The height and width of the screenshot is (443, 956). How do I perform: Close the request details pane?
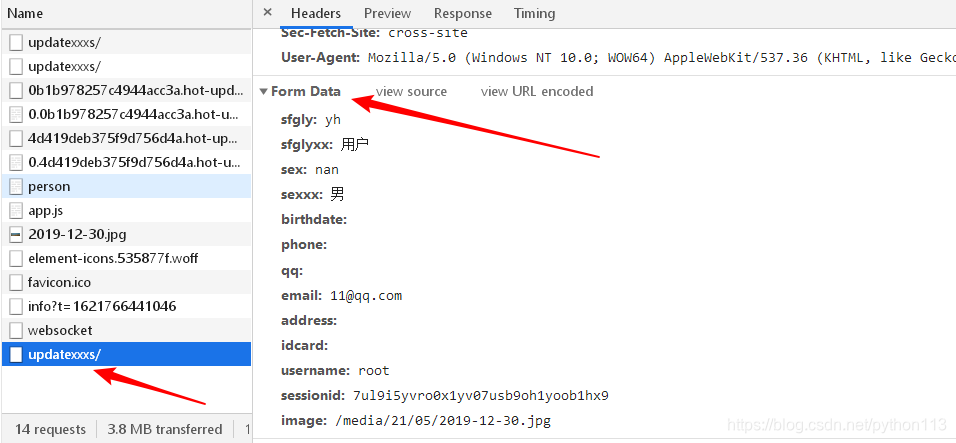(267, 13)
